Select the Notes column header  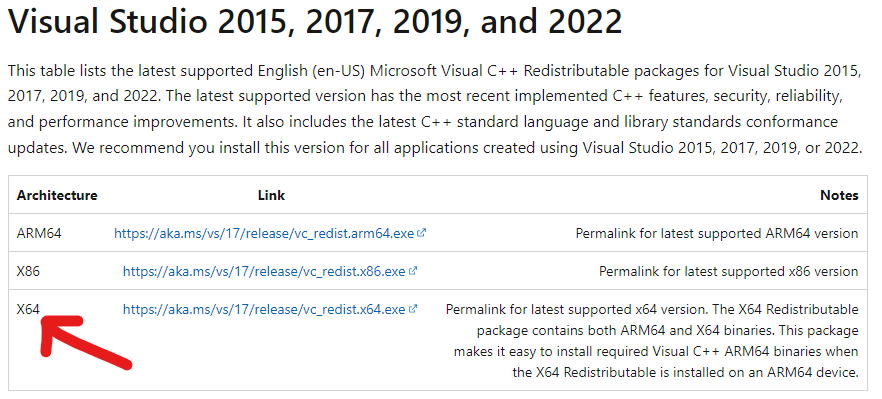click(x=839, y=195)
